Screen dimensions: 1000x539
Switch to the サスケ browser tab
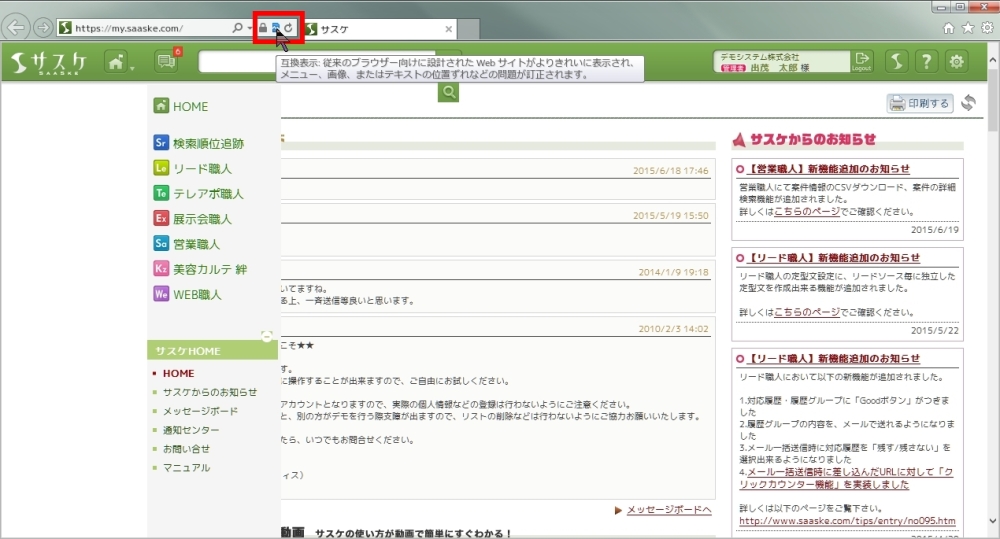(380, 29)
